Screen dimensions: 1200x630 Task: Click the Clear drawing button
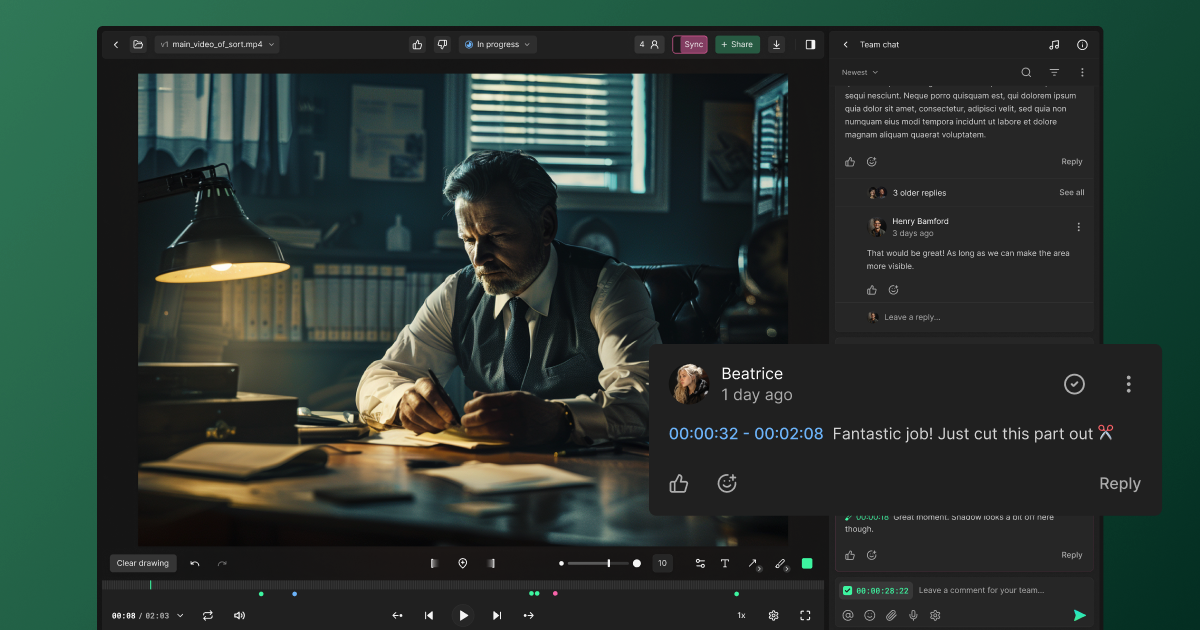143,563
